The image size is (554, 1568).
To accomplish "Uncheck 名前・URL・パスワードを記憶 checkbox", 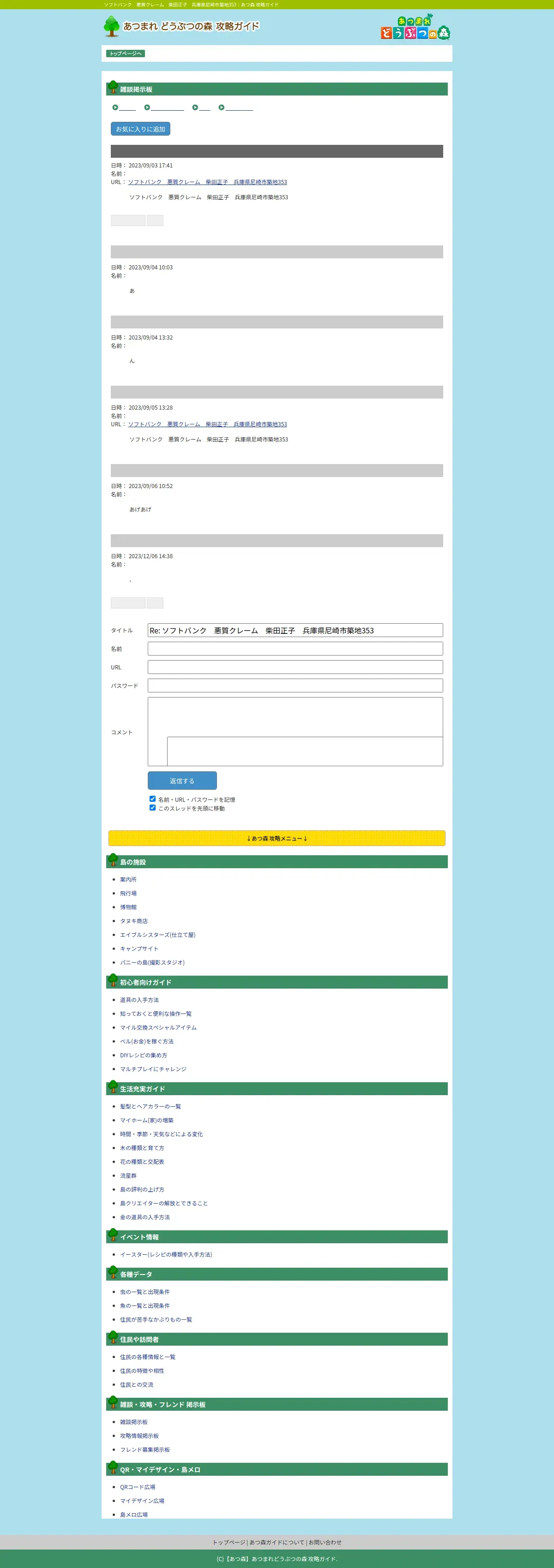I will point(152,799).
